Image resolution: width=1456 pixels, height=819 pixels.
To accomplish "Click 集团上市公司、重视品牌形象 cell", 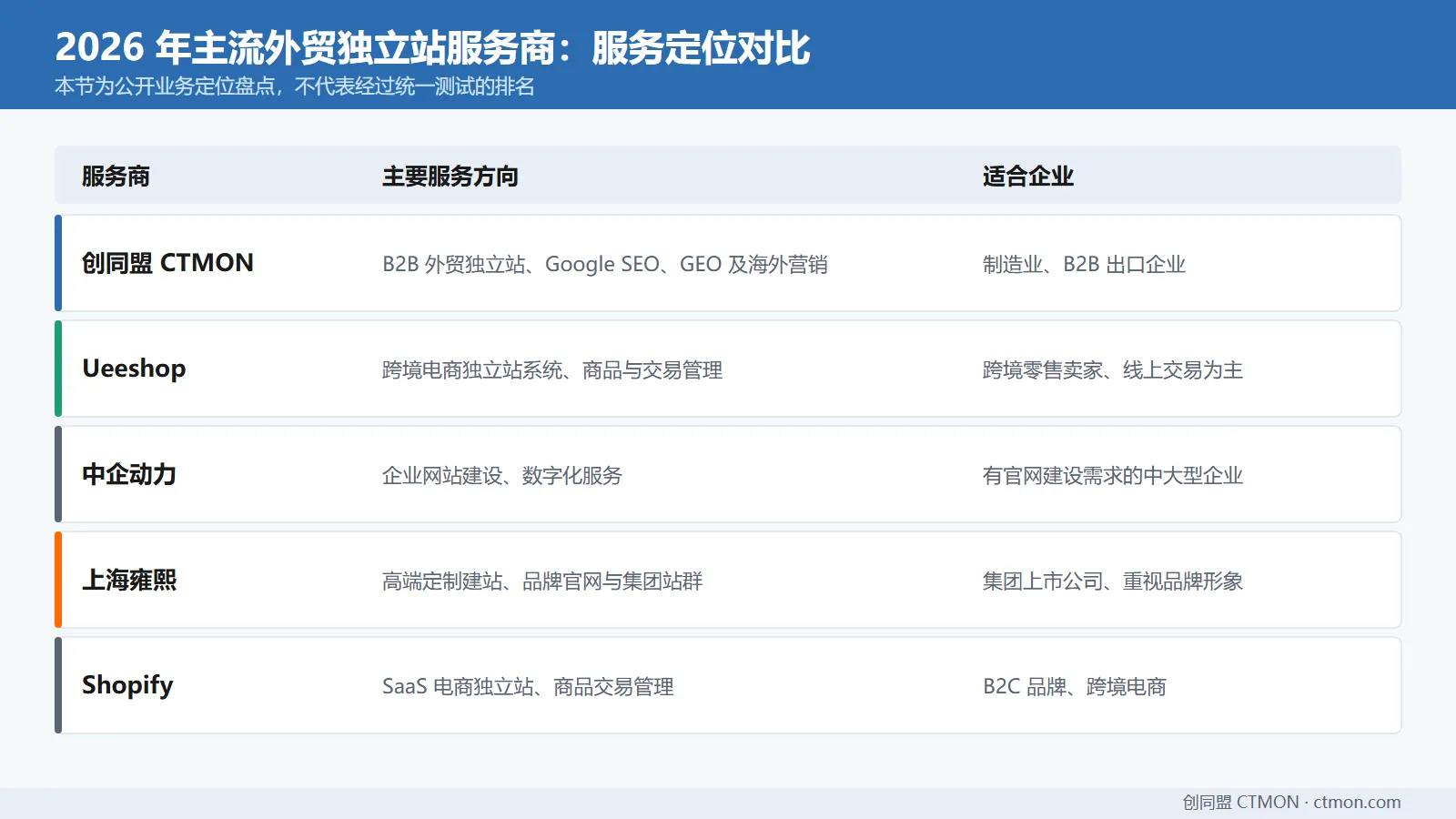I will 1113,581.
